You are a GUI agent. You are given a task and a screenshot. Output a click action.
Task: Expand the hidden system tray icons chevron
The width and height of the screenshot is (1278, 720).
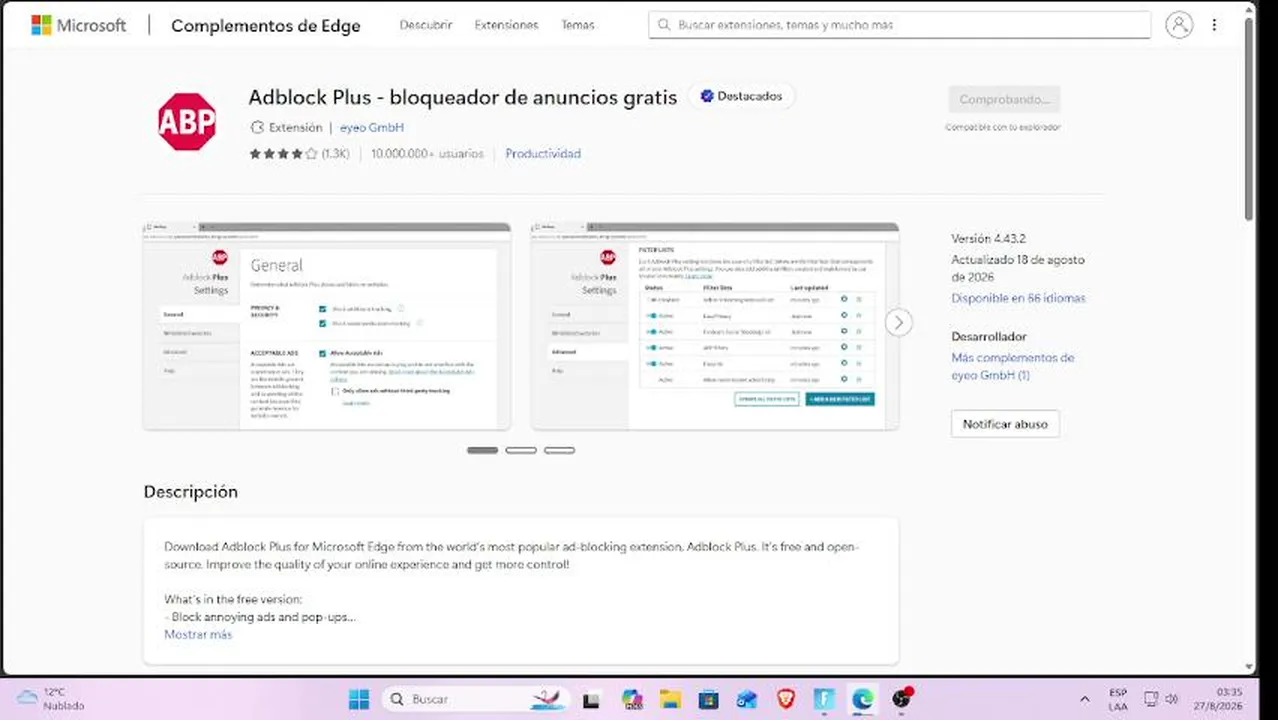point(1084,699)
